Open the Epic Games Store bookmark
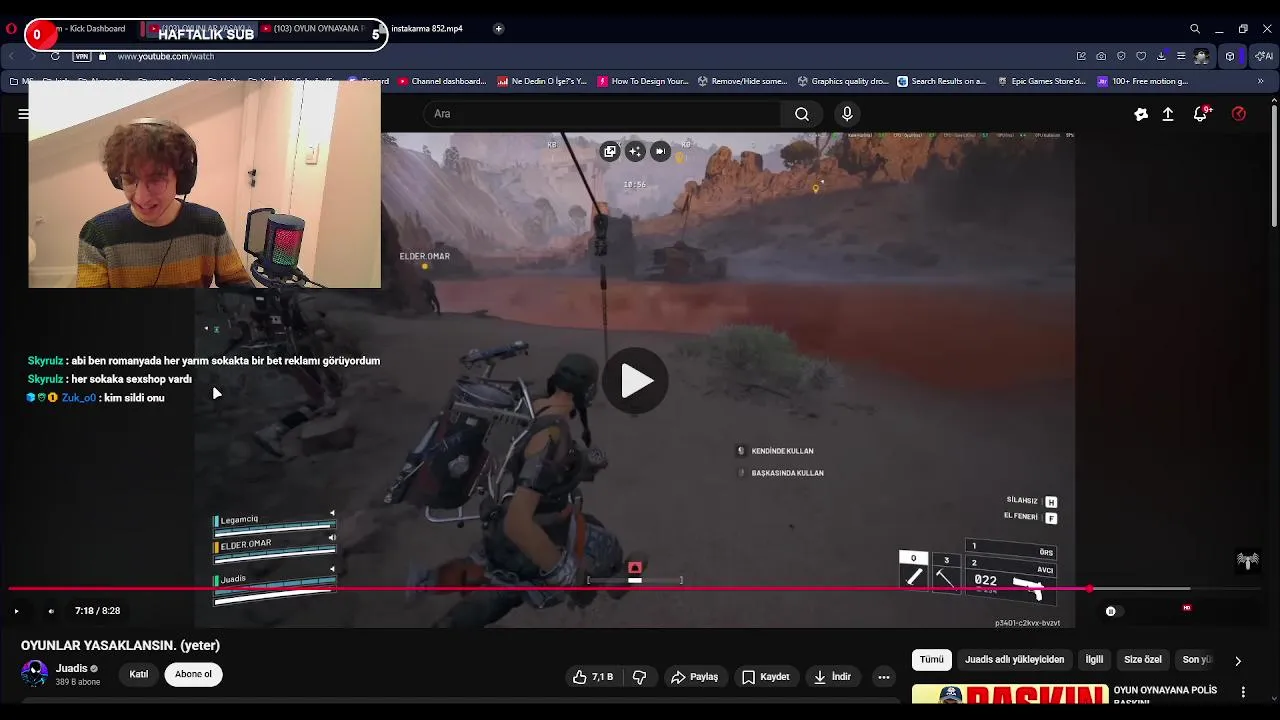 click(x=1041, y=82)
